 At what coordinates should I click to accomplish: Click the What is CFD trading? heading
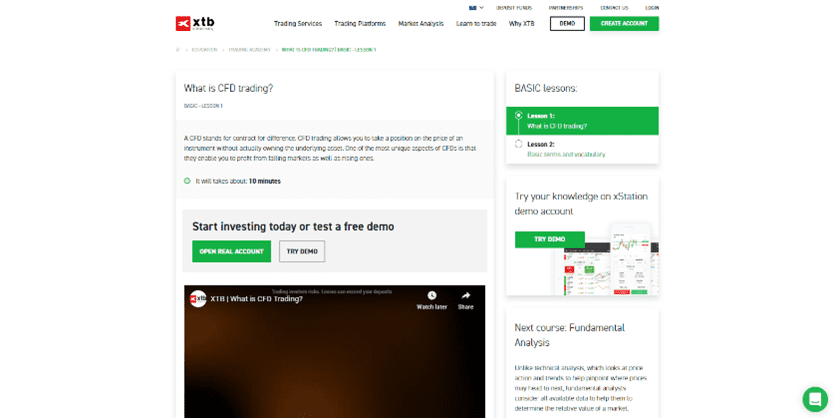tap(228, 89)
